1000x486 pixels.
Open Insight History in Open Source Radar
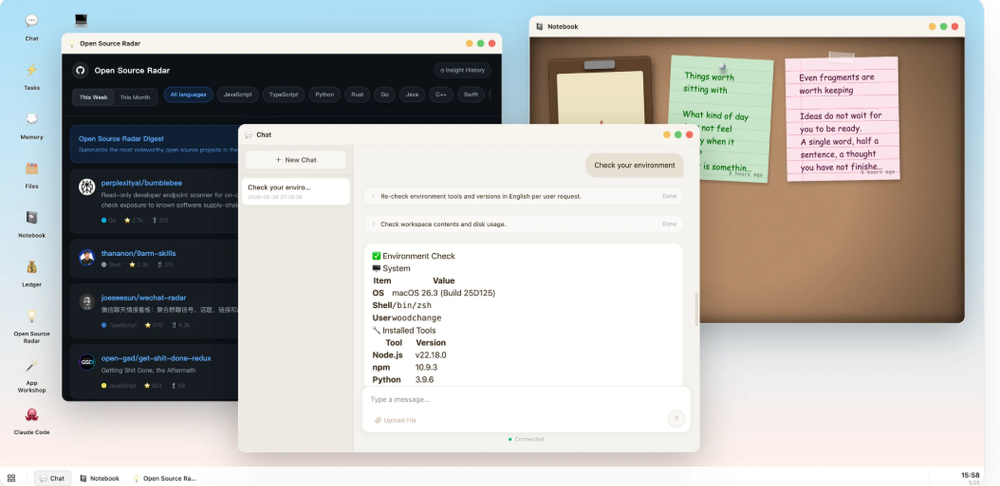point(462,70)
